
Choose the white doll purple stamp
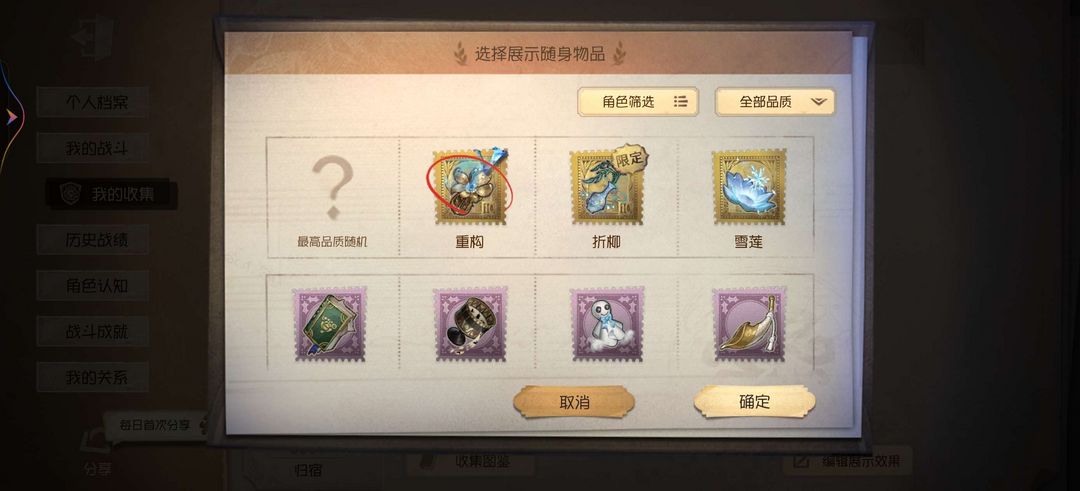607,324
